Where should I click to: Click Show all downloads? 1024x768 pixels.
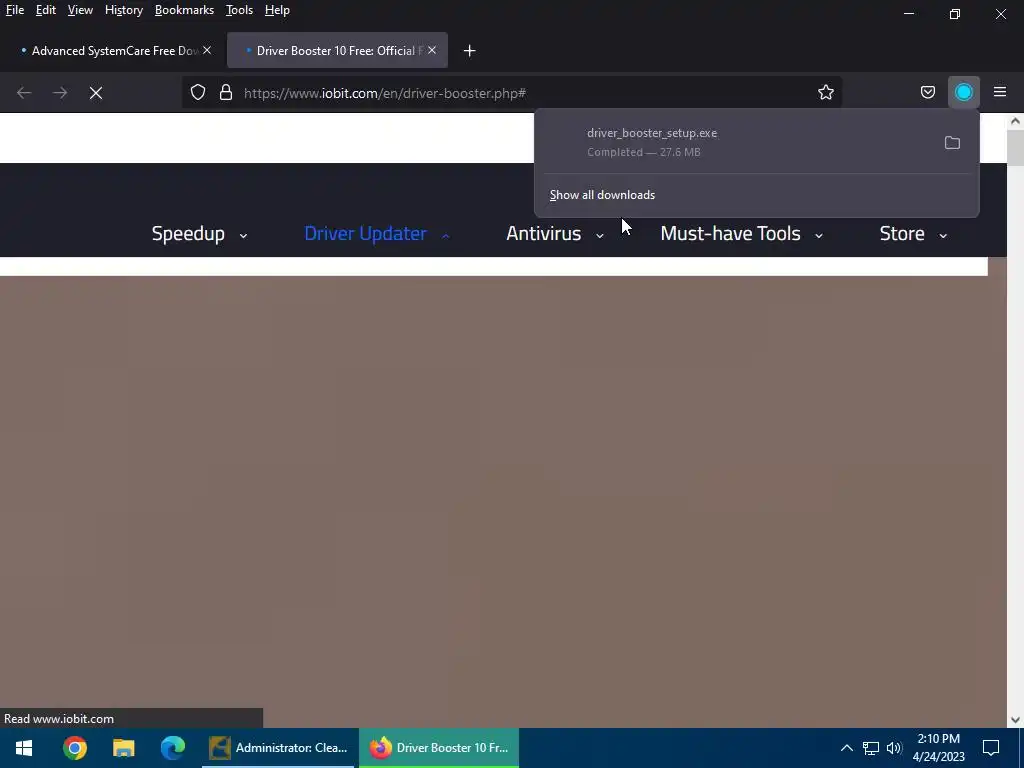coord(602,195)
